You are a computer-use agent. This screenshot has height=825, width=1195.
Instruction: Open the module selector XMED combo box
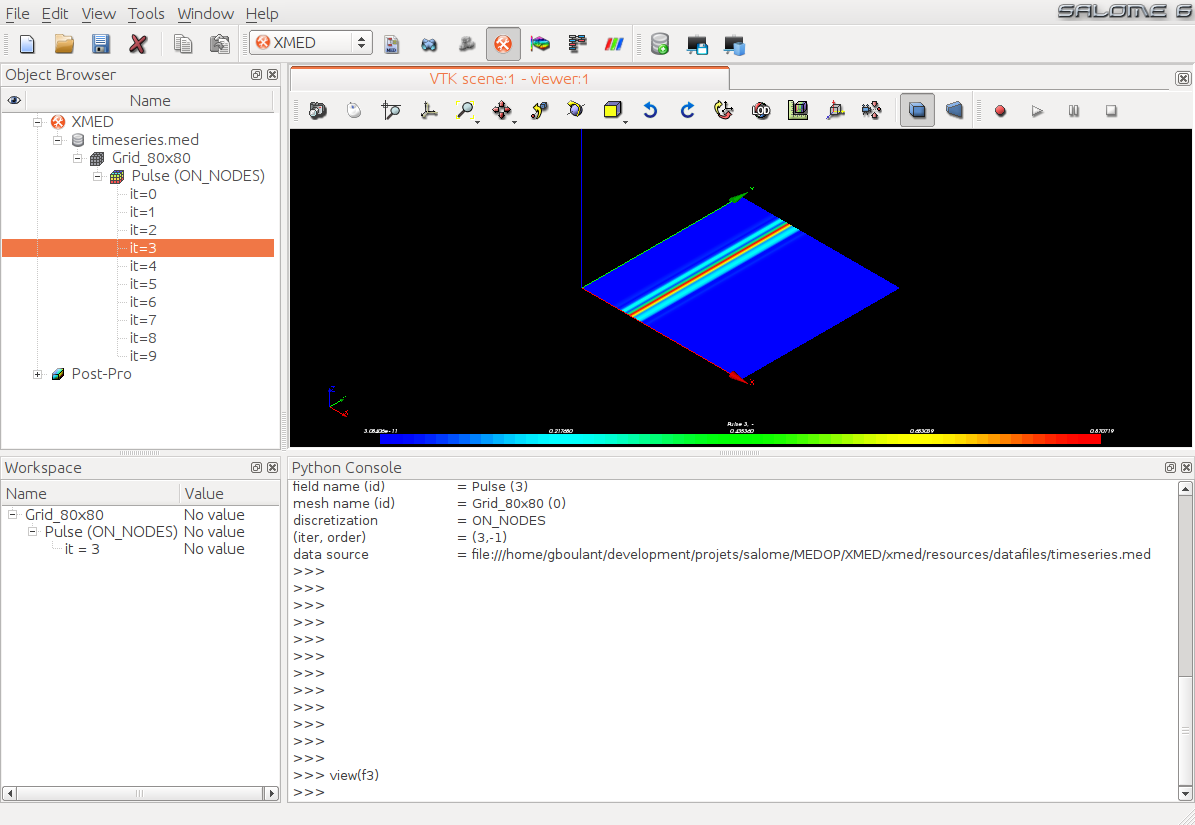click(311, 43)
